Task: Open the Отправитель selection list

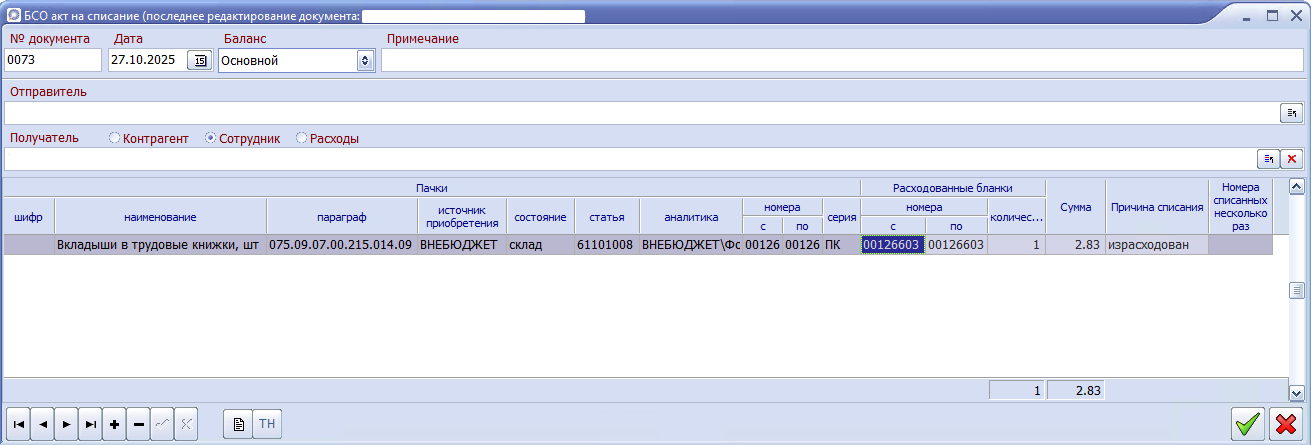Action: (1291, 113)
